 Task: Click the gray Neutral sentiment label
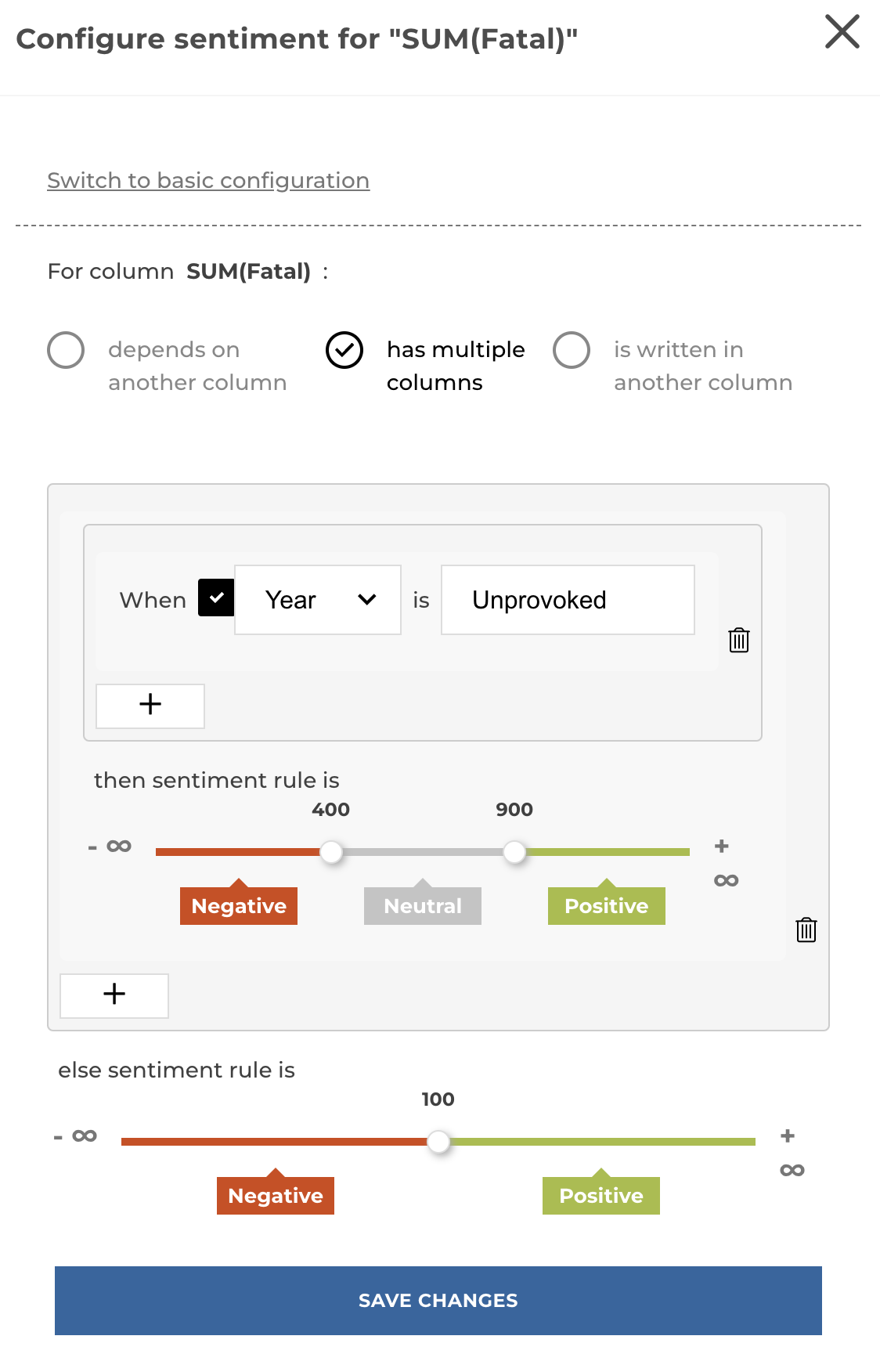[x=423, y=906]
